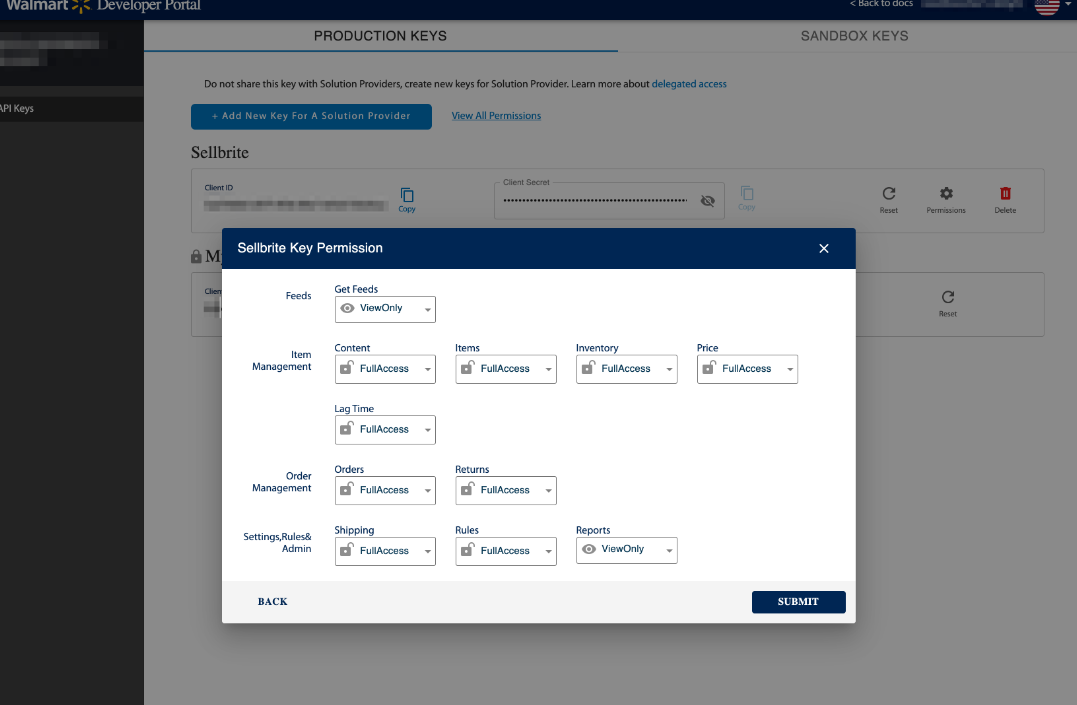Close the Sellbrite Key Permission dialog
Screen dimensions: 1077x705
click(824, 249)
